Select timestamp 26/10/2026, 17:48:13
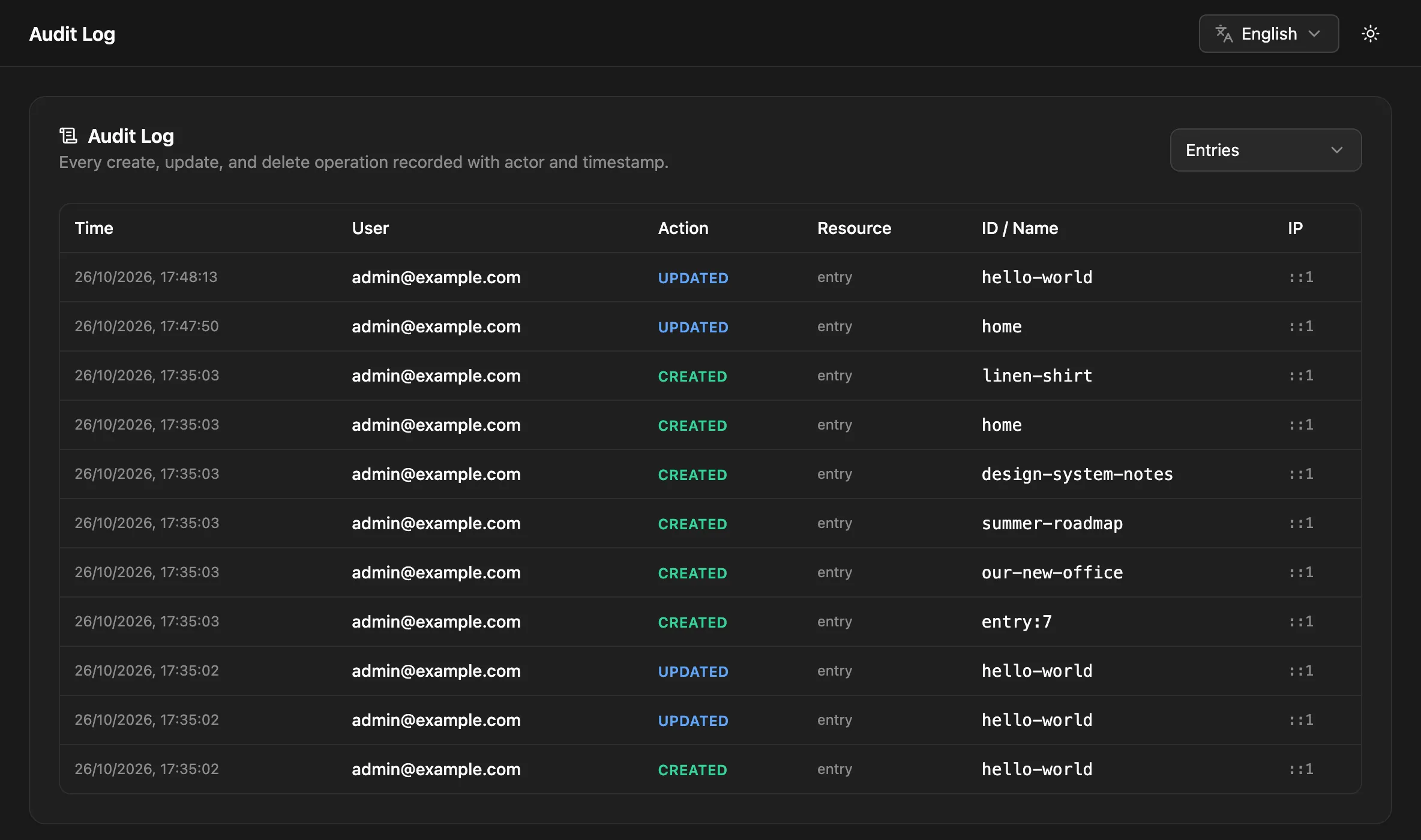This screenshot has height=840, width=1421. 146,277
